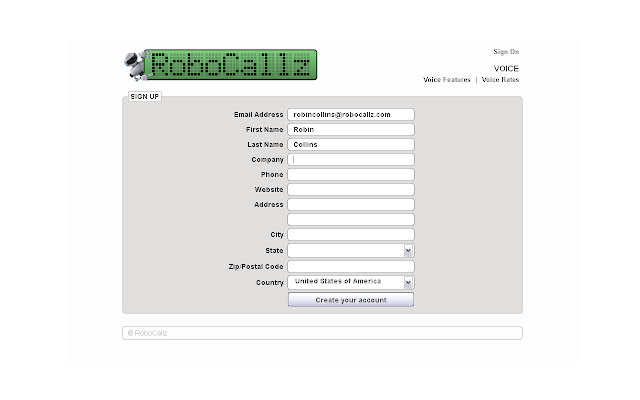Viewport: 640px width, 400px height.
Task: Go to the Voice Rates page
Action: [500, 80]
